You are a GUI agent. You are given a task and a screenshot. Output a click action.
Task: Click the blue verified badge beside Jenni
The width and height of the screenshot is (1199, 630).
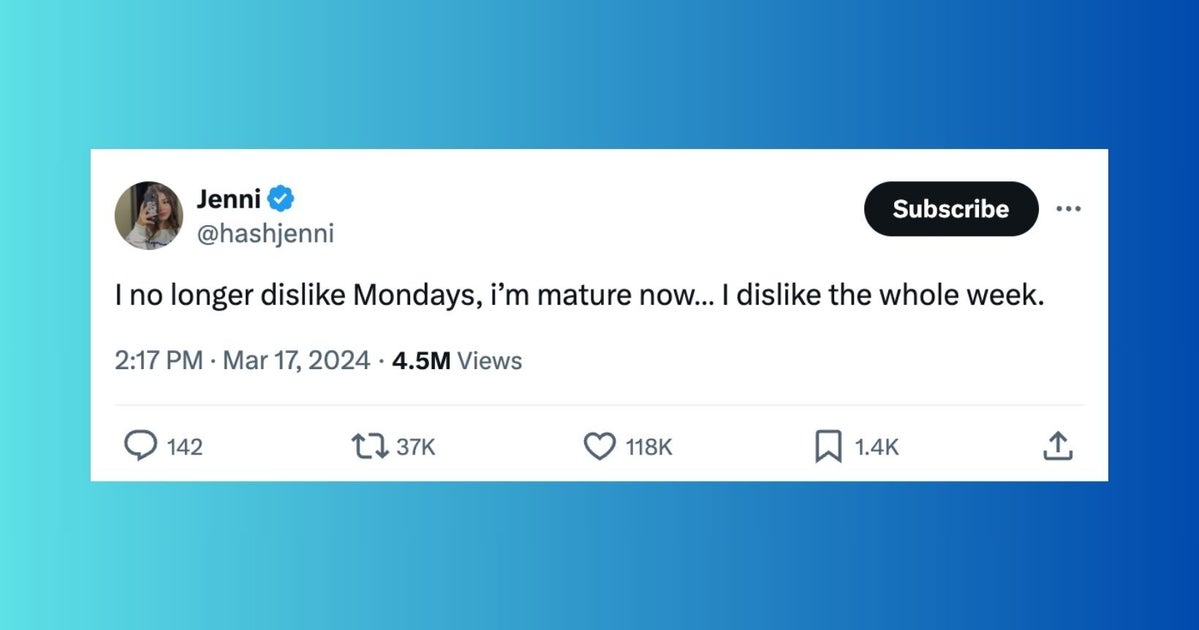[x=281, y=199]
